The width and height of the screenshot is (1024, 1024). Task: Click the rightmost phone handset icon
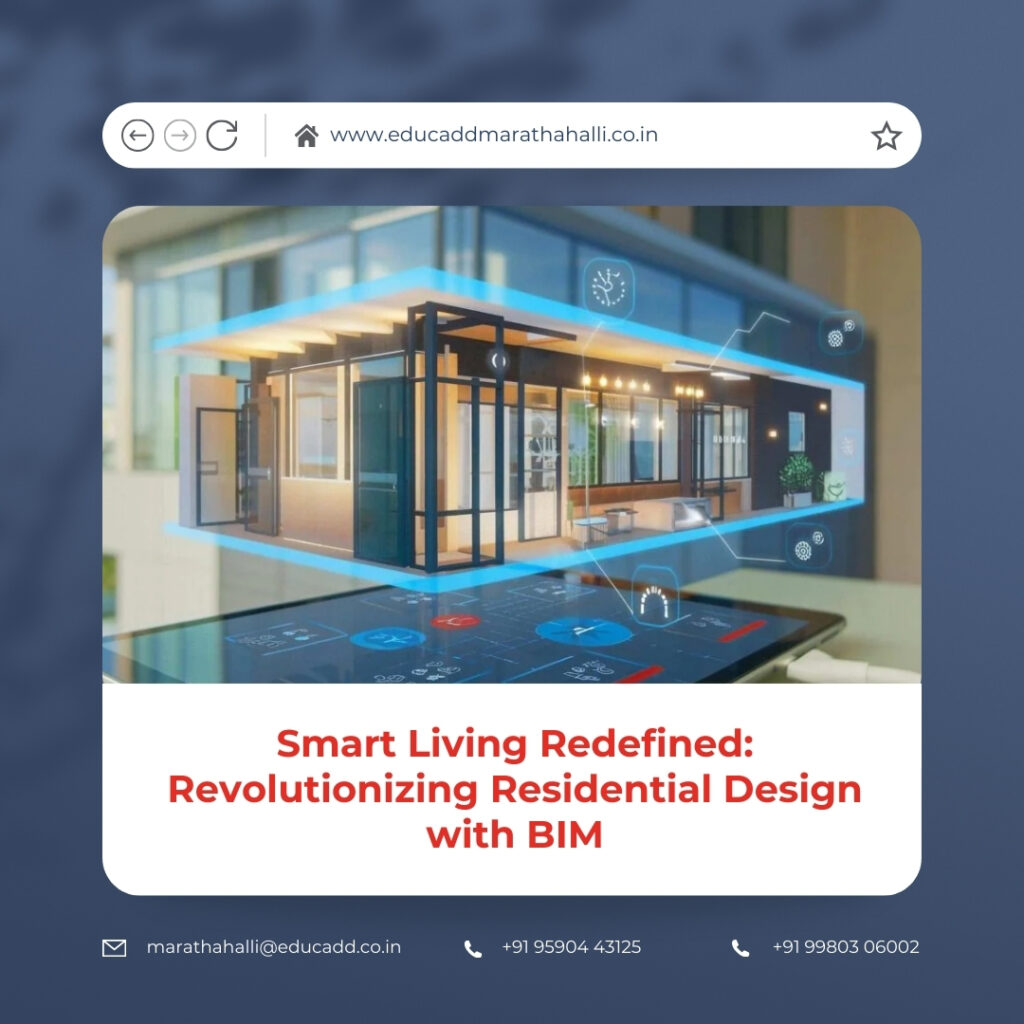[x=738, y=946]
